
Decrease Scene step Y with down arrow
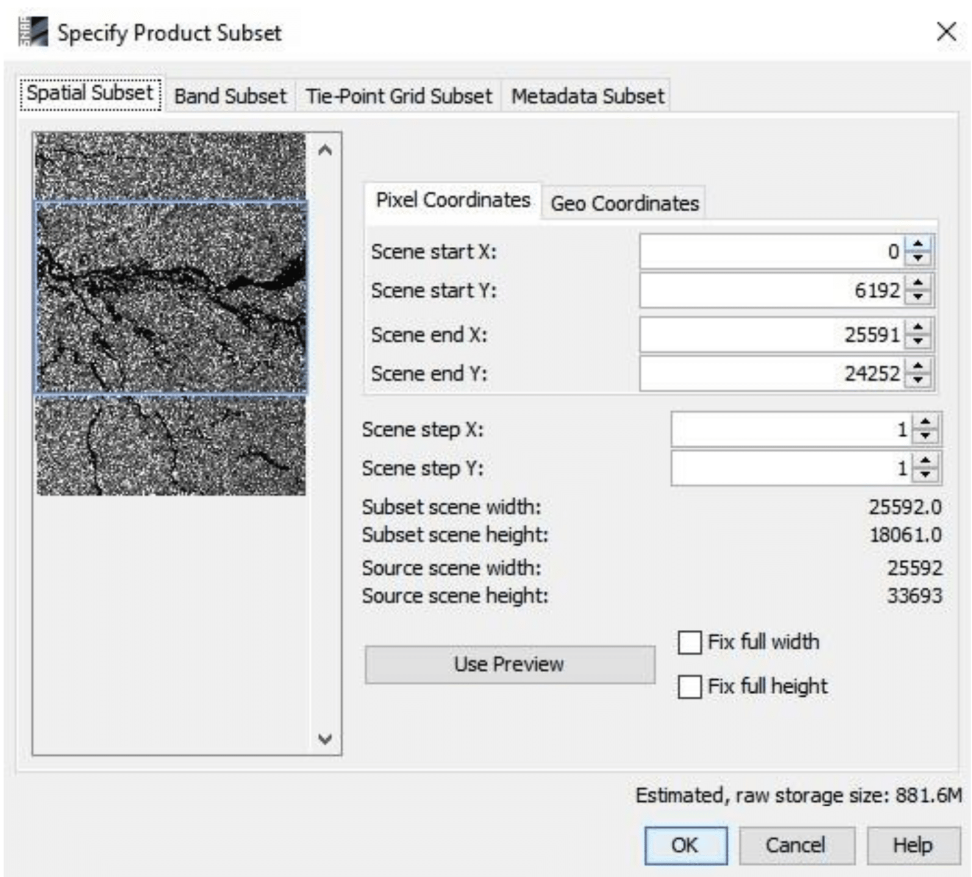pos(926,476)
